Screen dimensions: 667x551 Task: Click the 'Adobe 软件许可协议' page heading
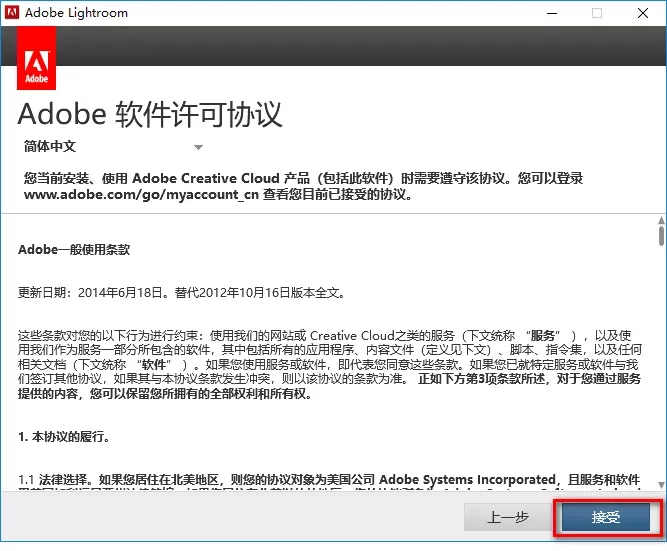click(x=151, y=112)
